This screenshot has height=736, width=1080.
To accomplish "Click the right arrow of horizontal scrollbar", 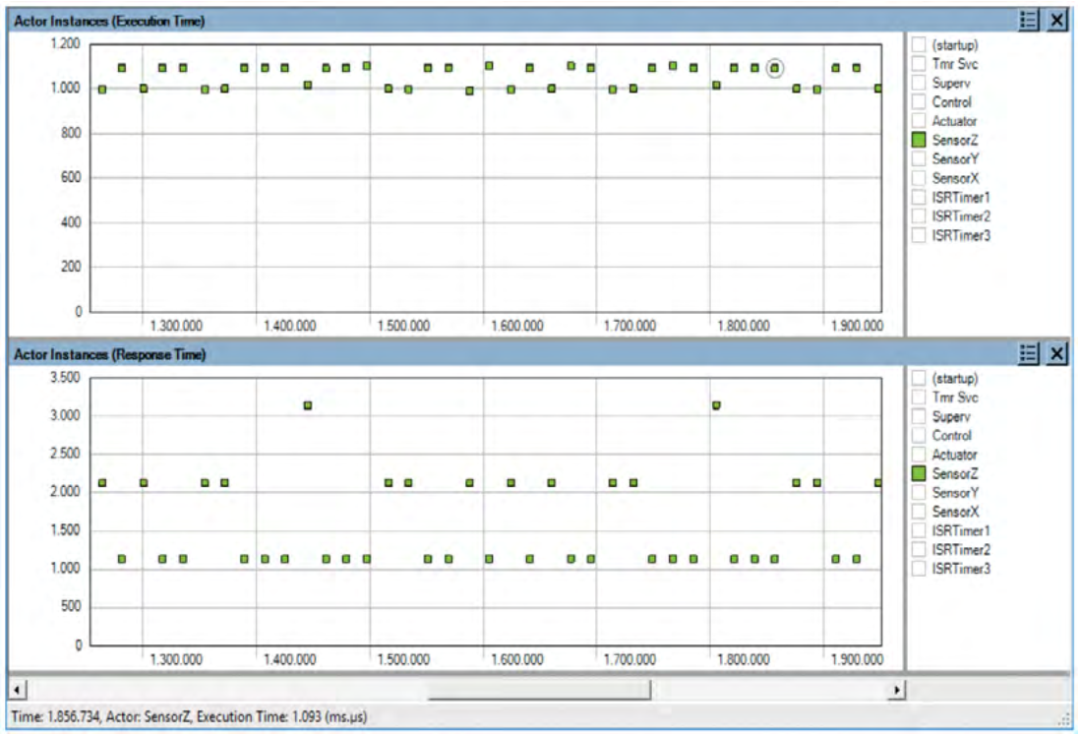I will point(896,689).
